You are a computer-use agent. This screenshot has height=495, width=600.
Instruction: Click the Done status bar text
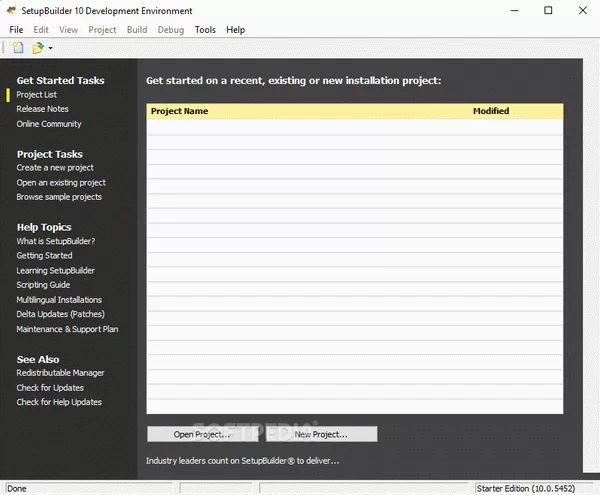17,488
